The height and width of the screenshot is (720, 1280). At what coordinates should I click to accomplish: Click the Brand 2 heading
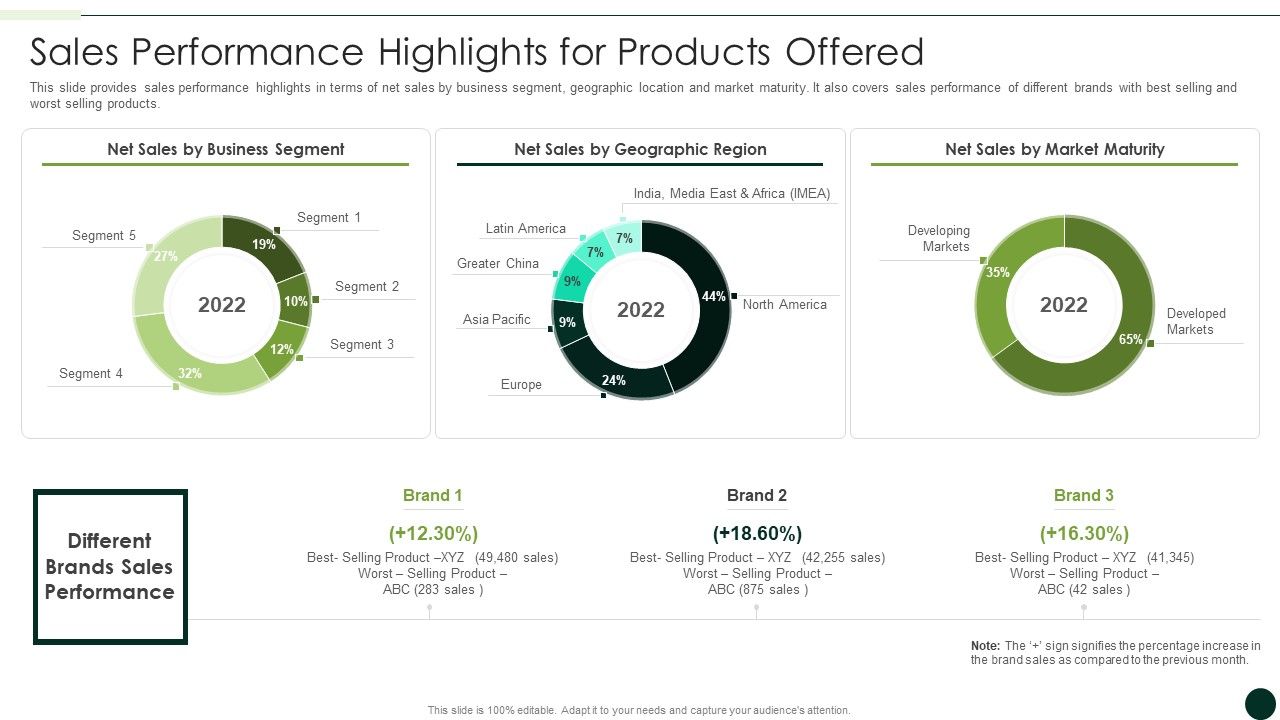(757, 495)
